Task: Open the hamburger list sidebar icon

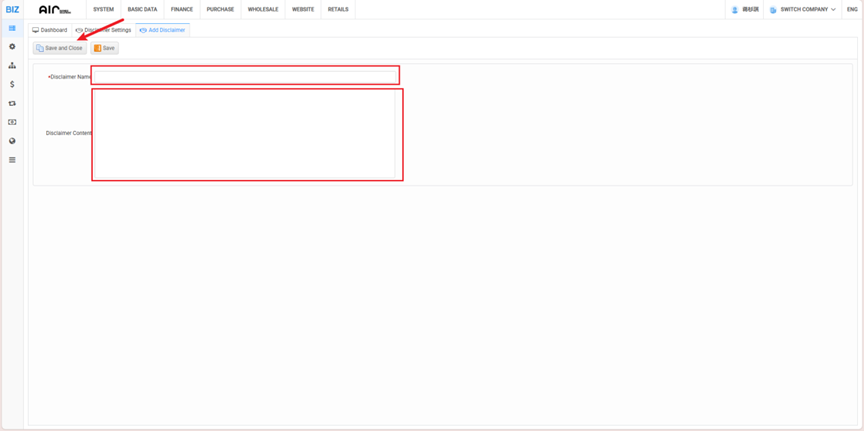Action: pyautogui.click(x=12, y=160)
